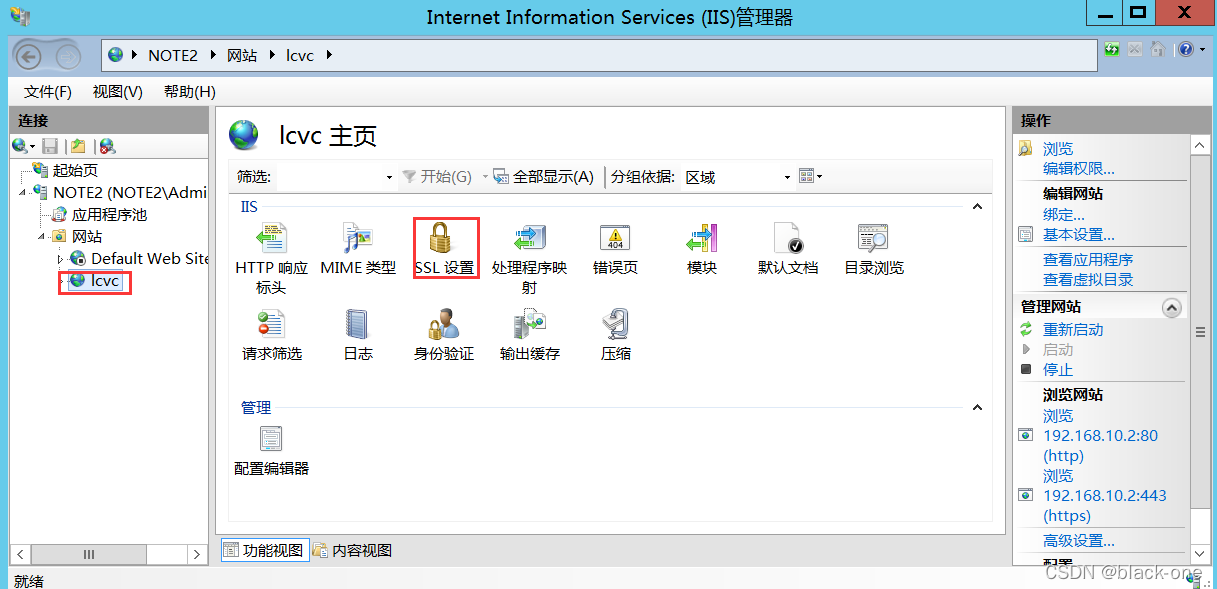The image size is (1217, 589).
Task: Open the 模块 feature
Action: tap(702, 249)
